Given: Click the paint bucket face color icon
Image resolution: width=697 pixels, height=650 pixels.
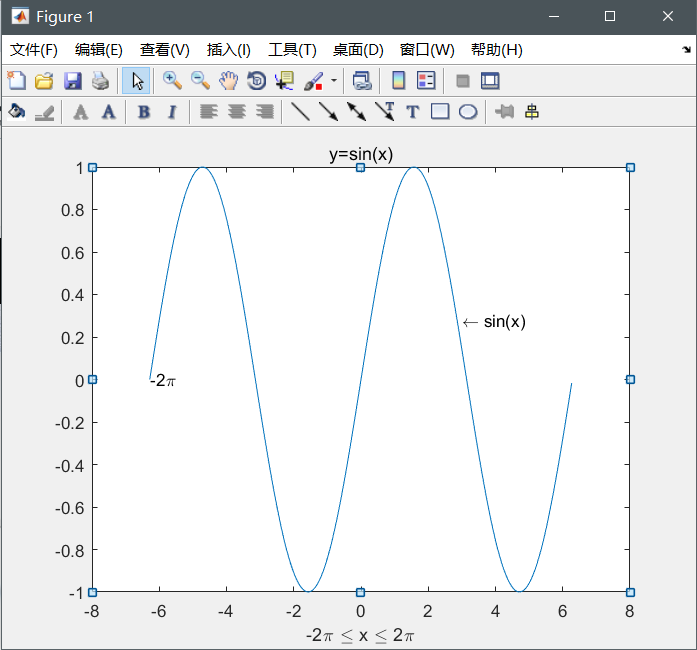Looking at the screenshot, I should pyautogui.click(x=16, y=112).
